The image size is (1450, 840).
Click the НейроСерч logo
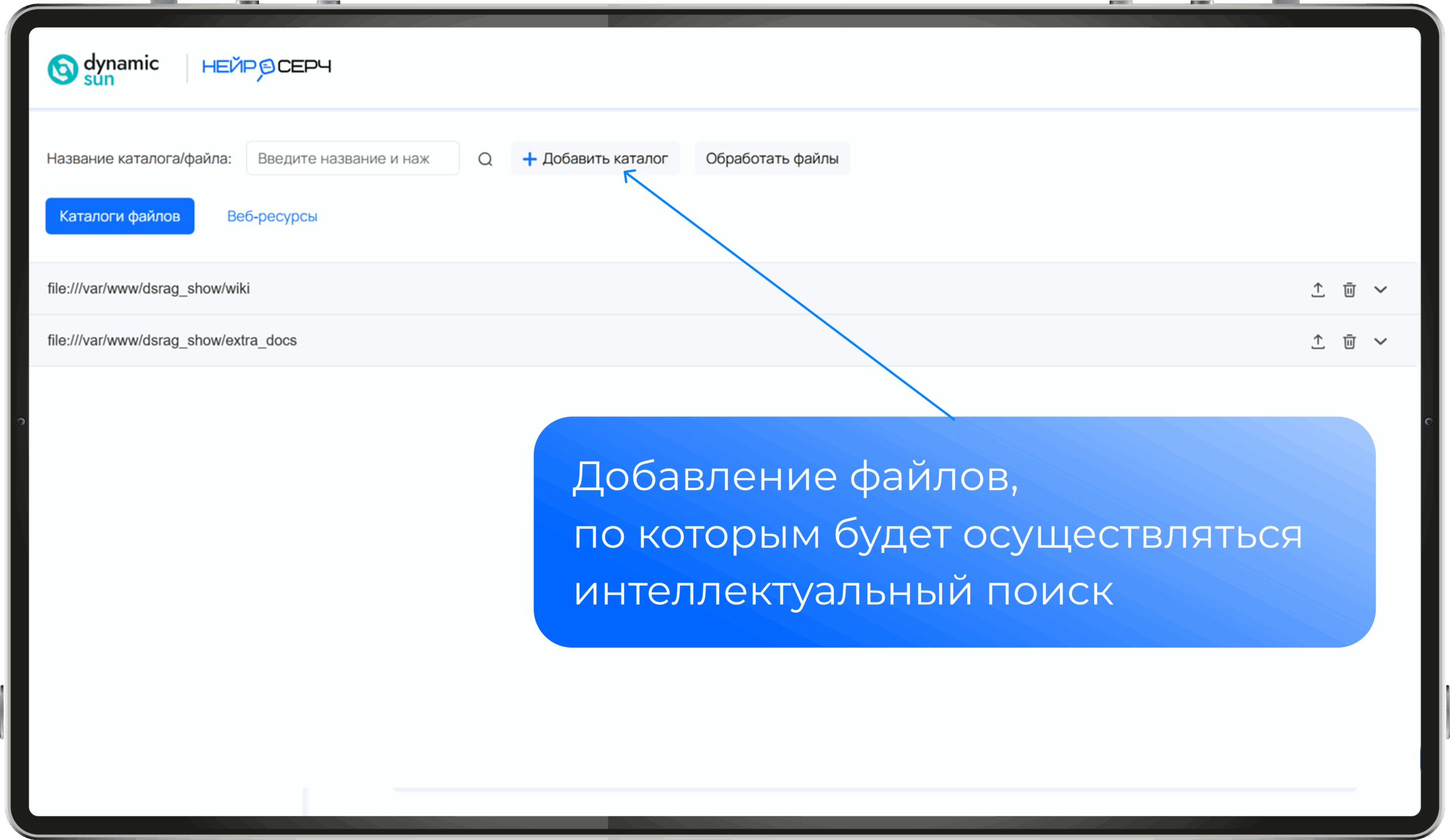click(x=266, y=68)
